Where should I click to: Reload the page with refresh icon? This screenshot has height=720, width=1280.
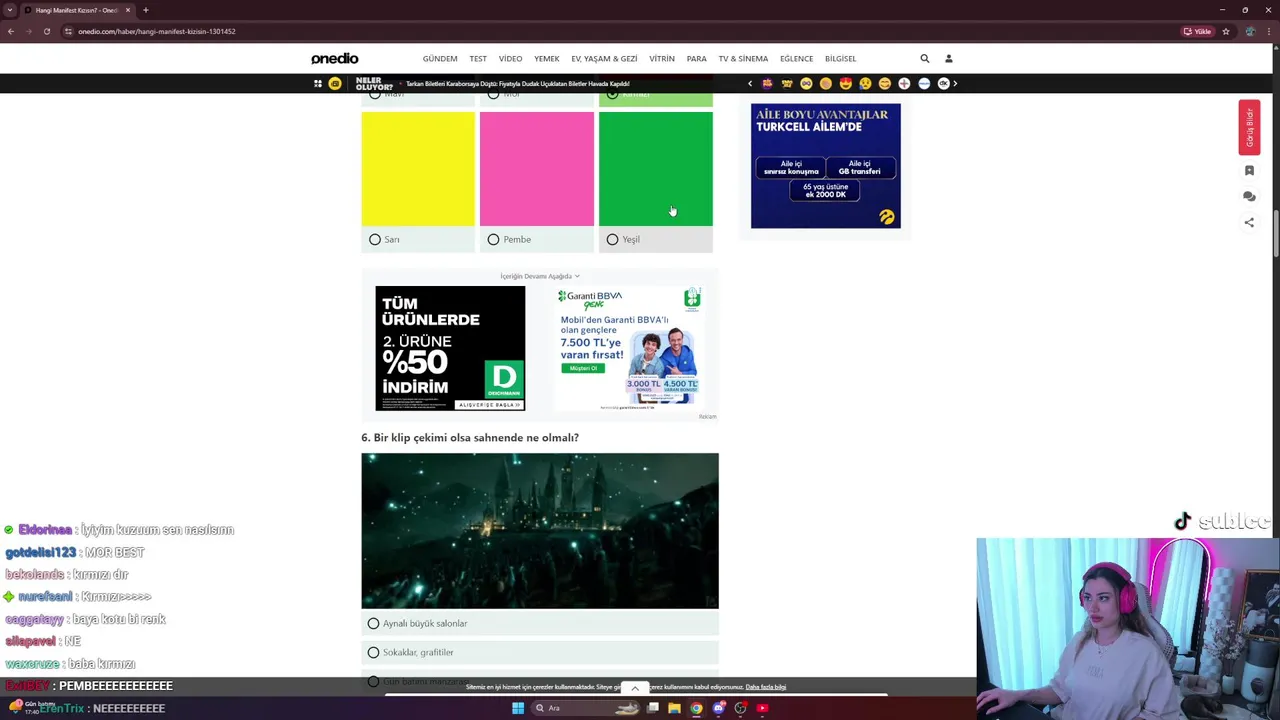[47, 31]
